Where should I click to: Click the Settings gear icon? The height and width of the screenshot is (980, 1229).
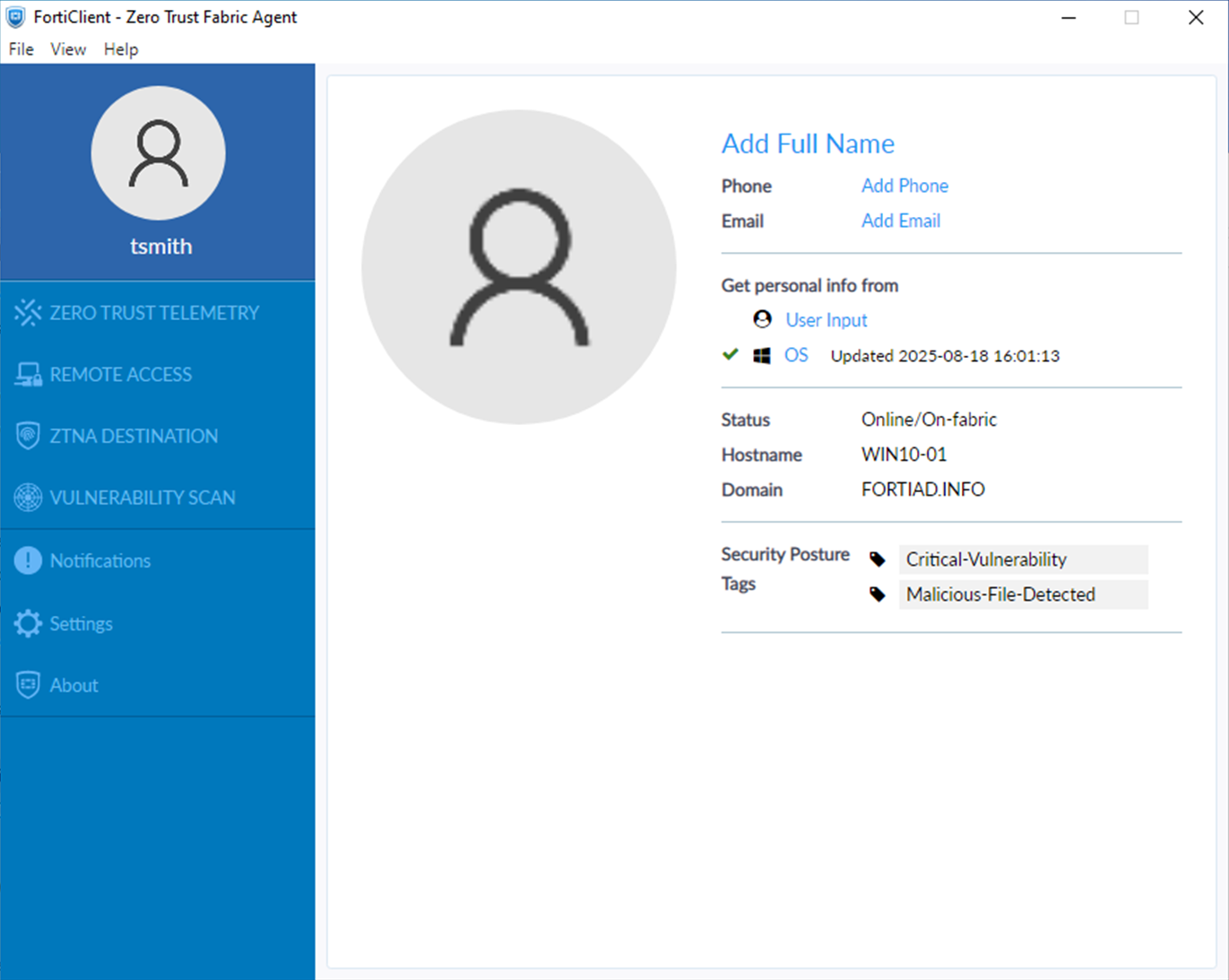pyautogui.click(x=28, y=623)
